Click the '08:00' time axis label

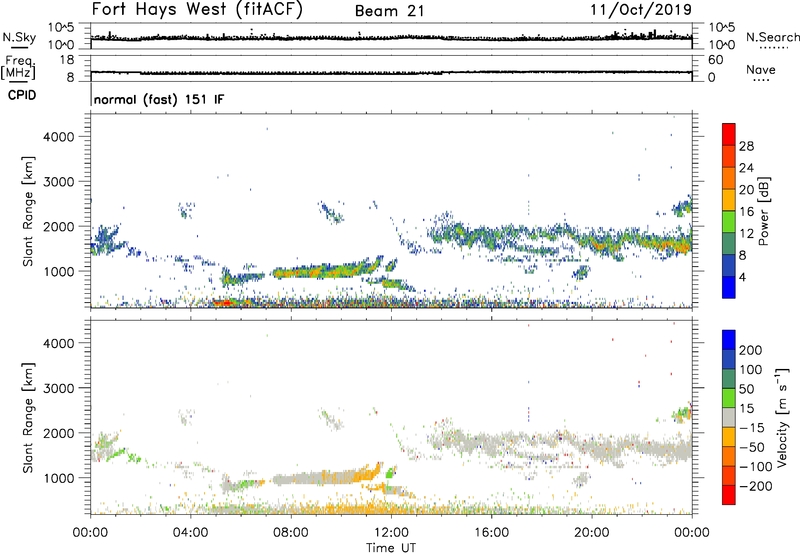[291, 533]
